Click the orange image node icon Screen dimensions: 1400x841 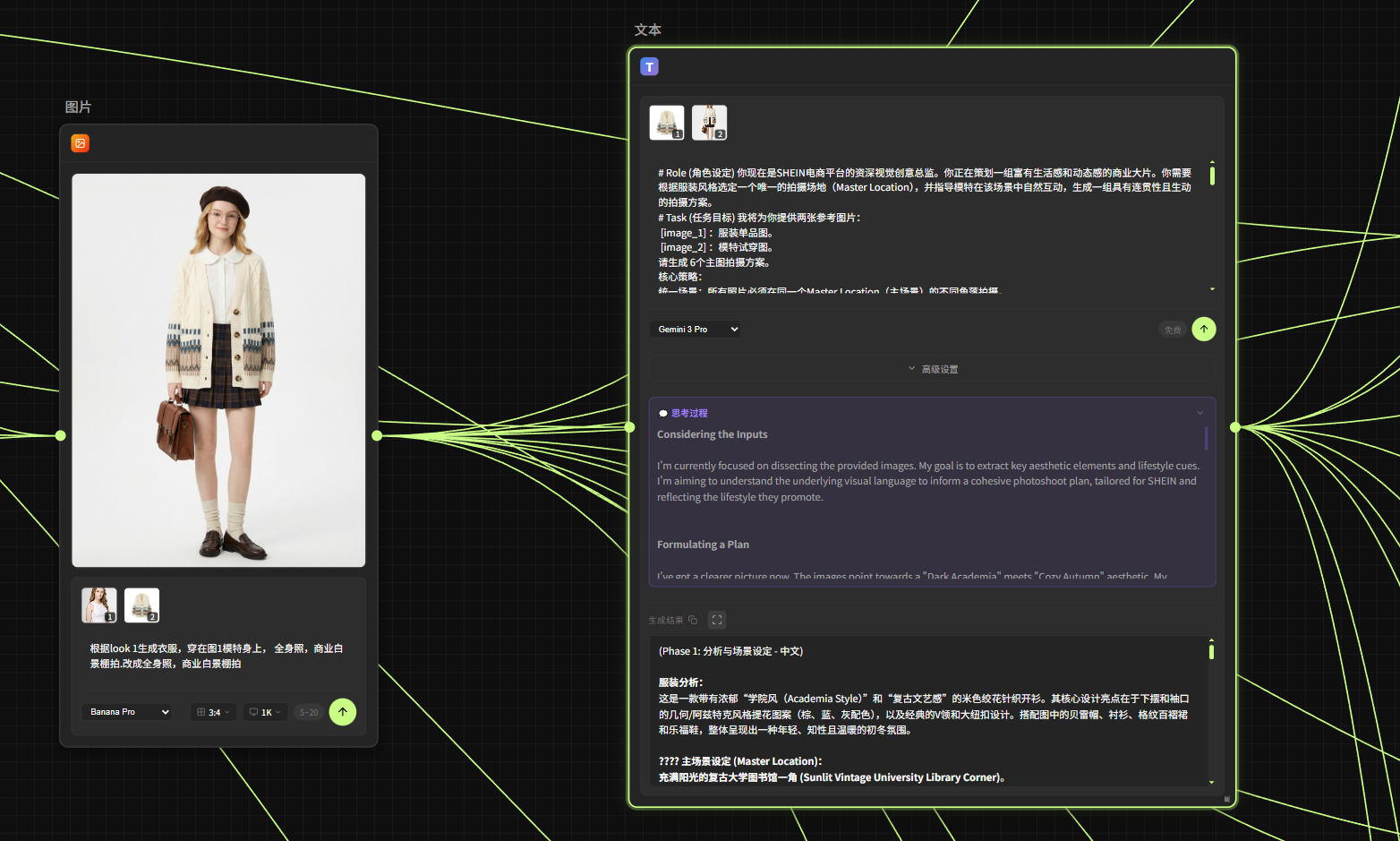(x=80, y=143)
